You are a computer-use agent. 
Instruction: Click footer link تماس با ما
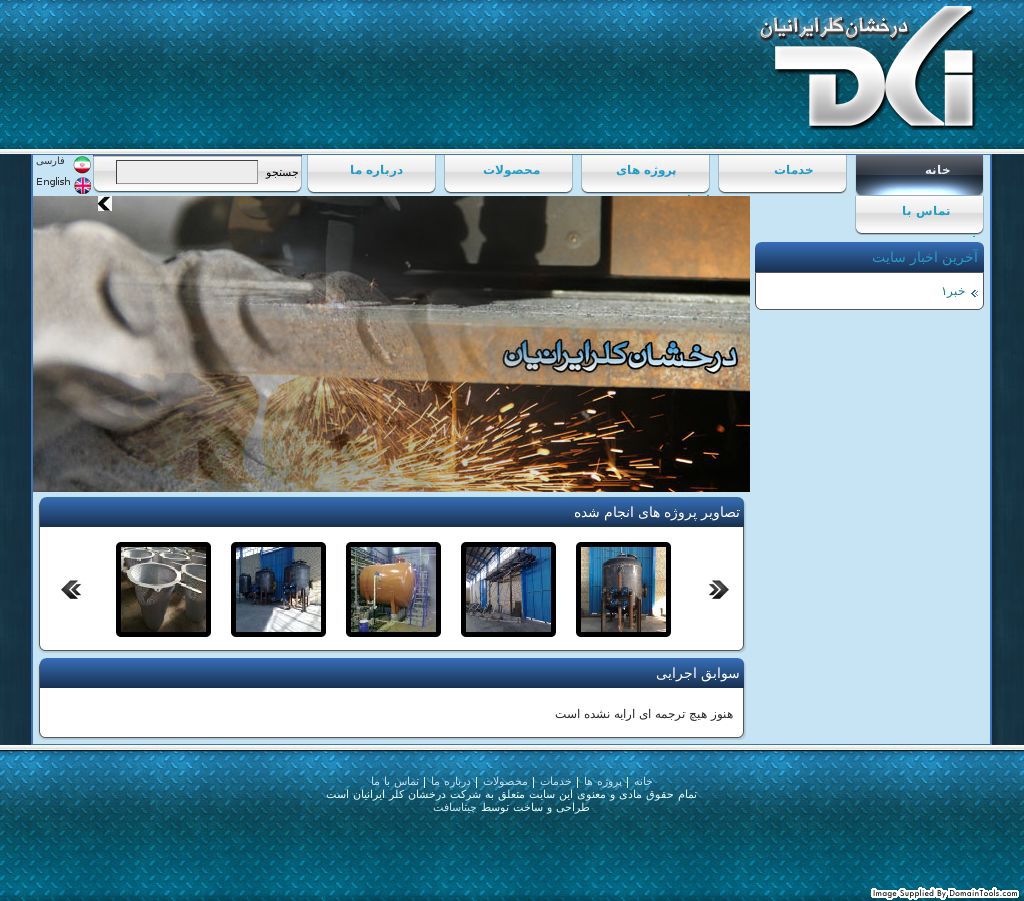coord(395,782)
